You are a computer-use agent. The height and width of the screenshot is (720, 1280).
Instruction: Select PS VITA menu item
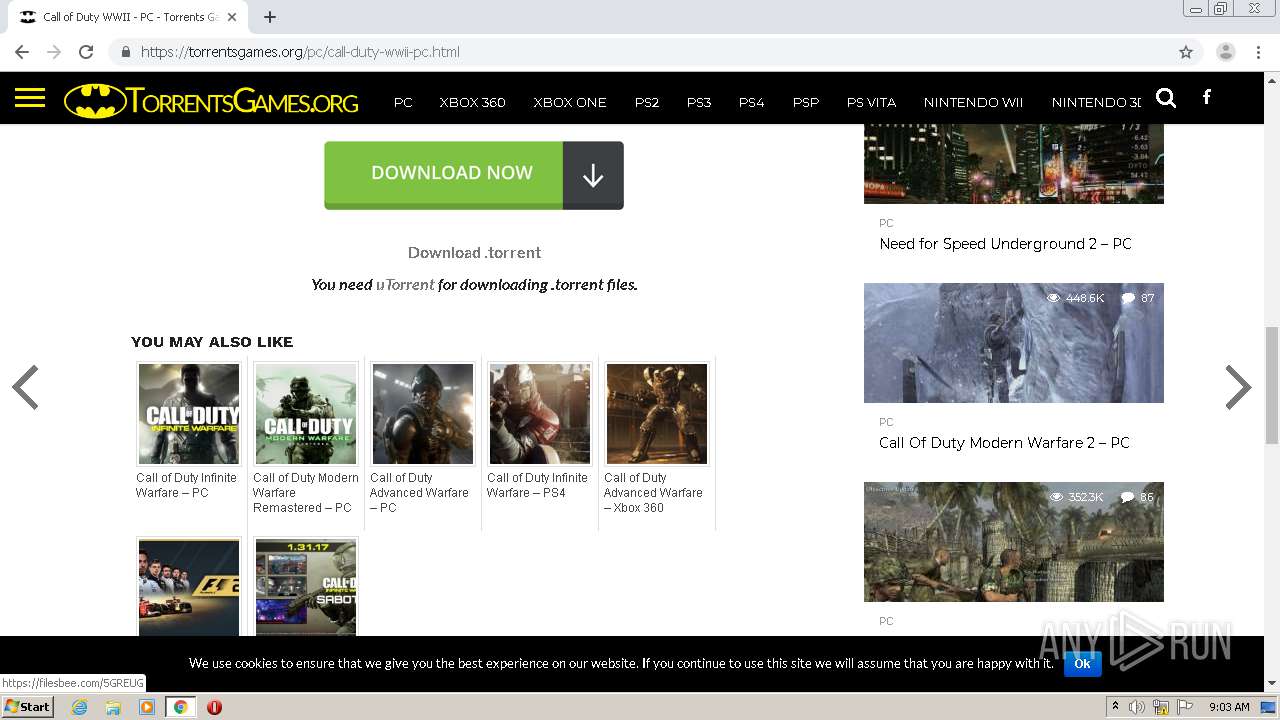click(871, 102)
